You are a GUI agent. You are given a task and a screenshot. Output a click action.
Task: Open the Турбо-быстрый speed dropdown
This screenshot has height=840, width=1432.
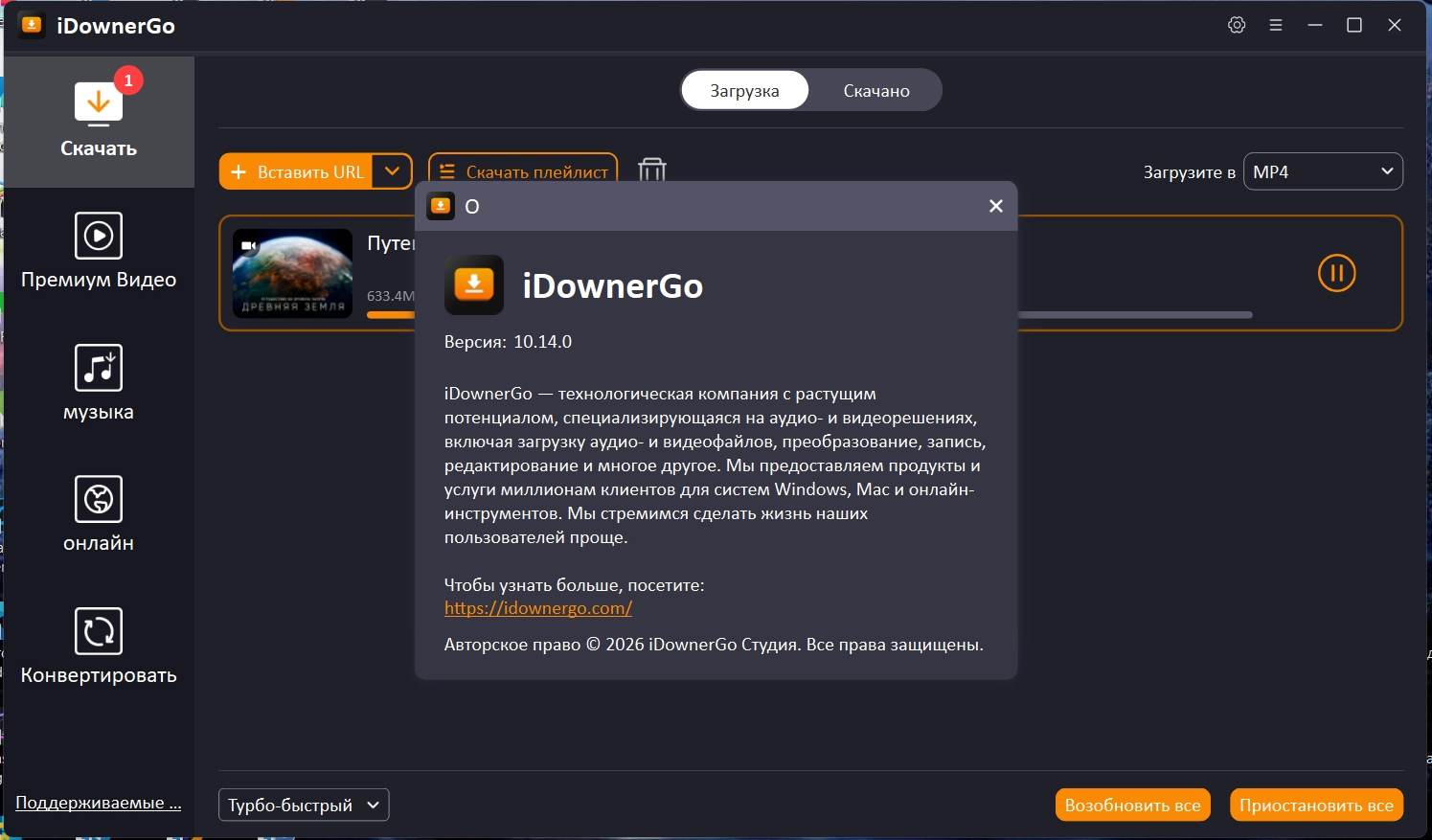point(304,805)
